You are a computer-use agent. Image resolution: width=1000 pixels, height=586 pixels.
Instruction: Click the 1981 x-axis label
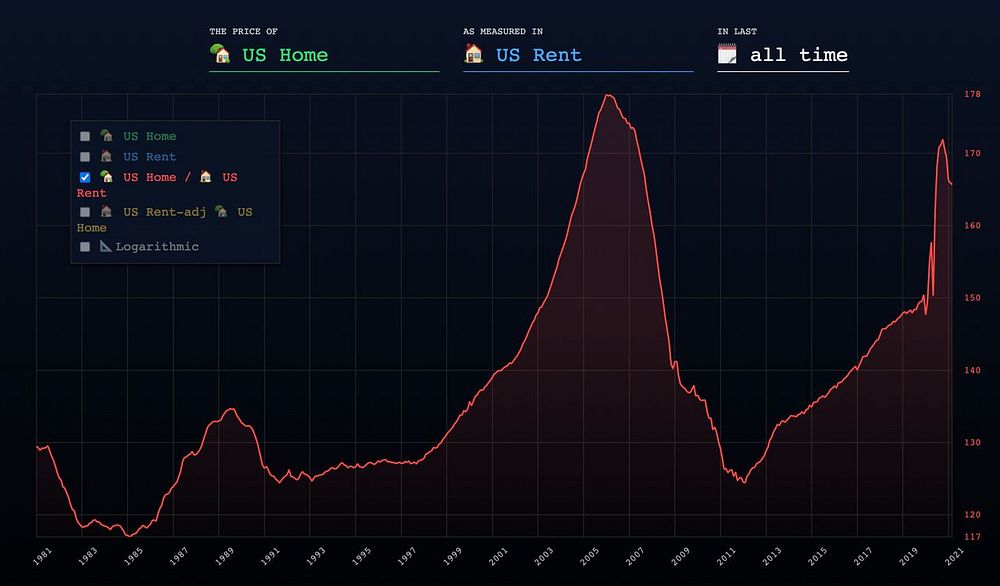click(x=42, y=557)
